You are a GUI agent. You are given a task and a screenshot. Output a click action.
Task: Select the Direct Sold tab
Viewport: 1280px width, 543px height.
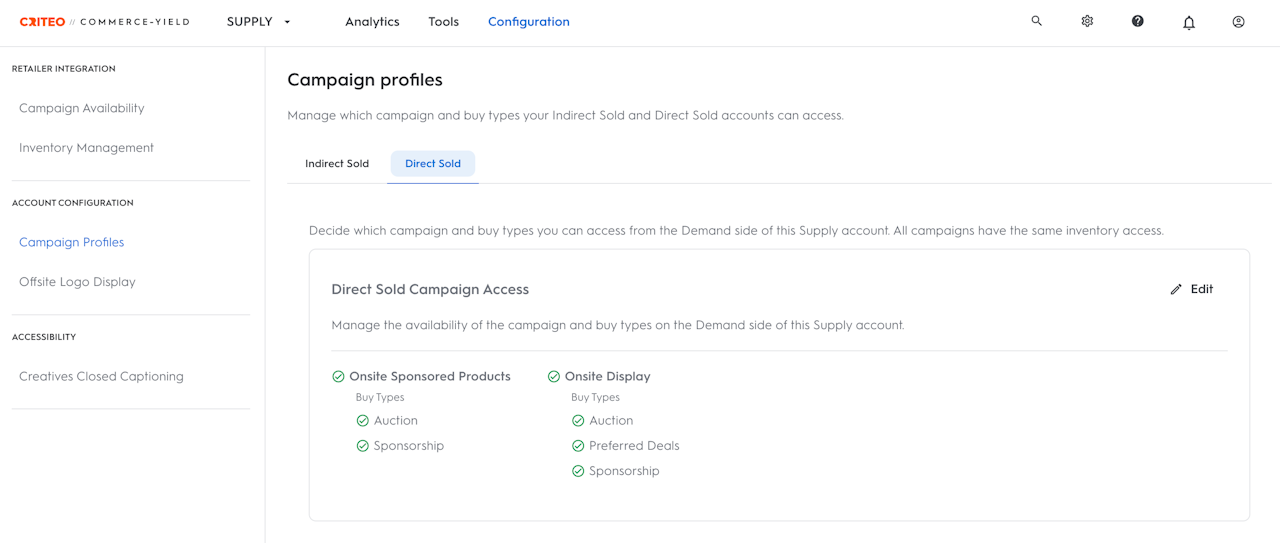pyautogui.click(x=433, y=164)
